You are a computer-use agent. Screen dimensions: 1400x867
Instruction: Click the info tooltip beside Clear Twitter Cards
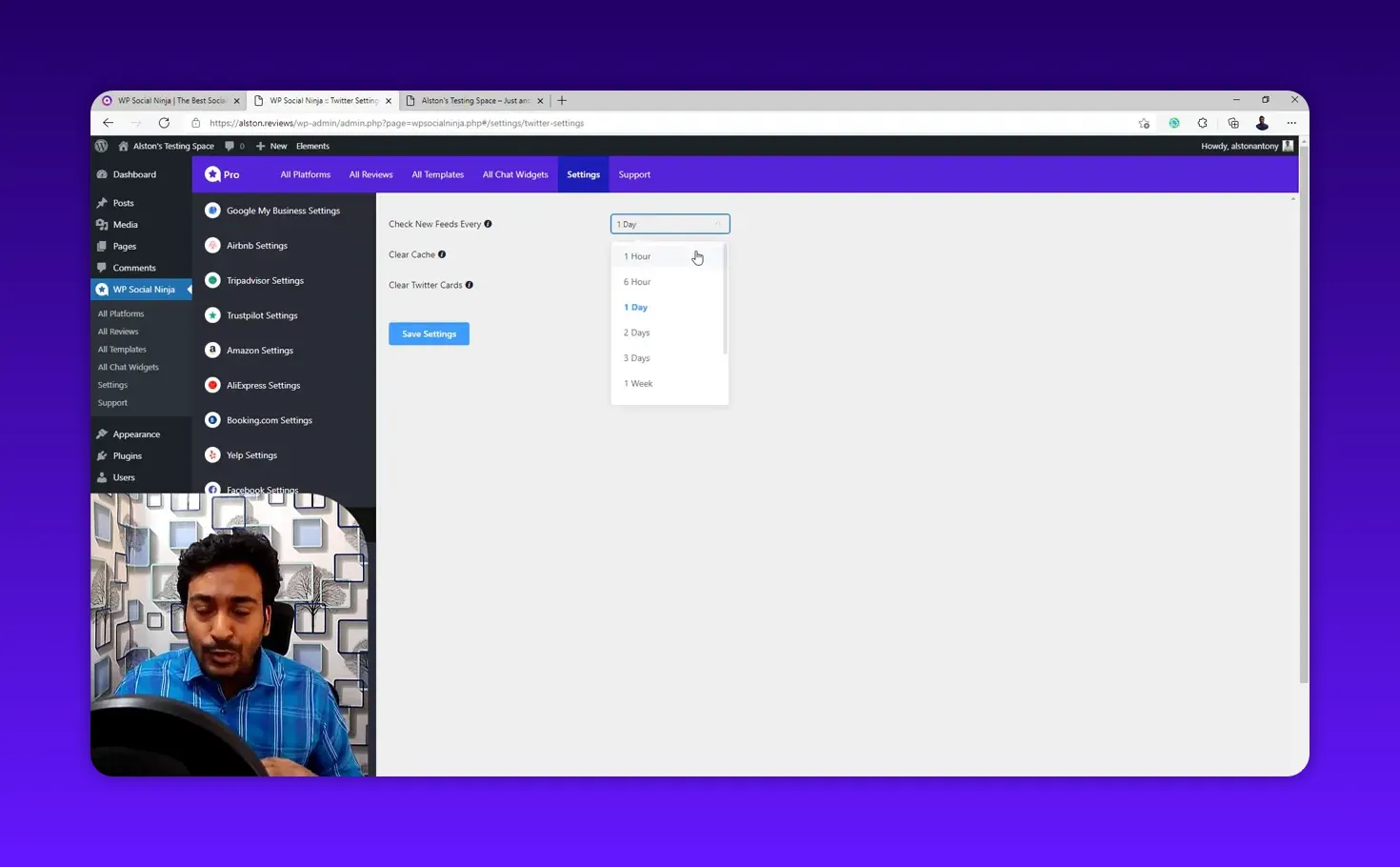[x=469, y=284]
